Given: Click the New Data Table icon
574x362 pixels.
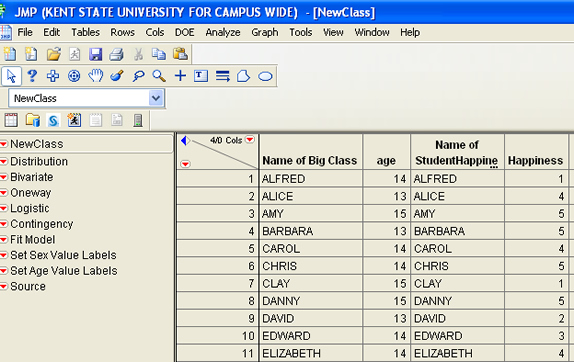Looking at the screenshot, I should pos(10,54).
